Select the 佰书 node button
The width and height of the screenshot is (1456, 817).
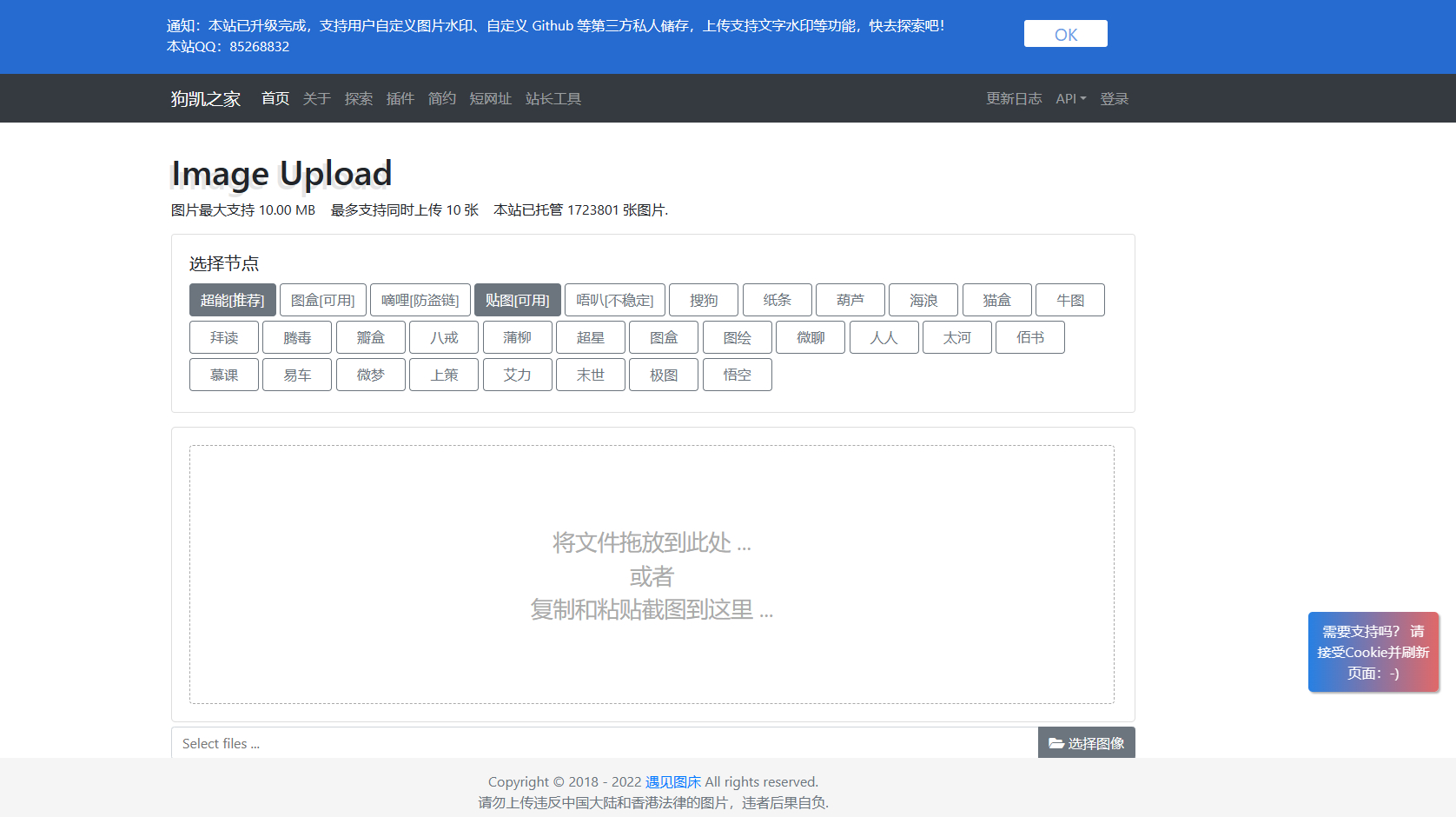point(1030,337)
